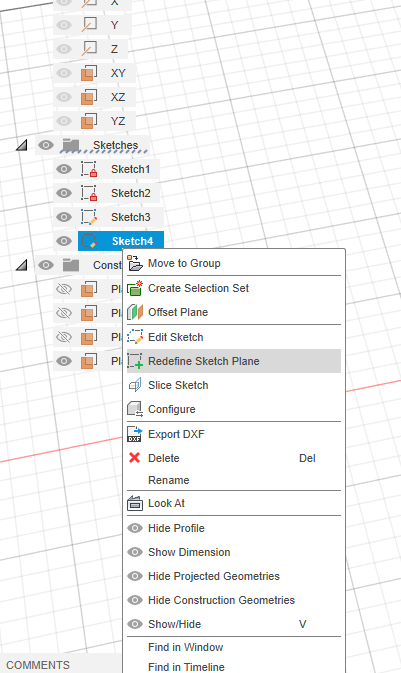Click the Move to Group folder icon

[135, 263]
